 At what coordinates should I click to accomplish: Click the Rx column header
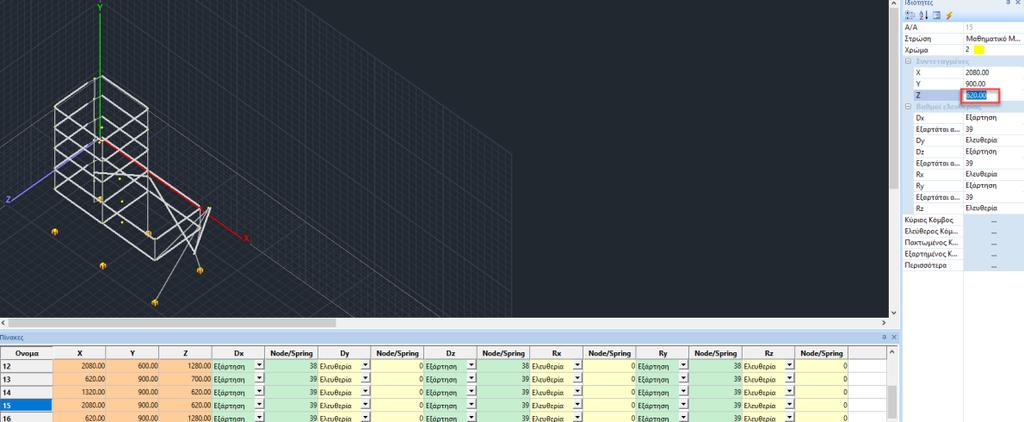556,353
